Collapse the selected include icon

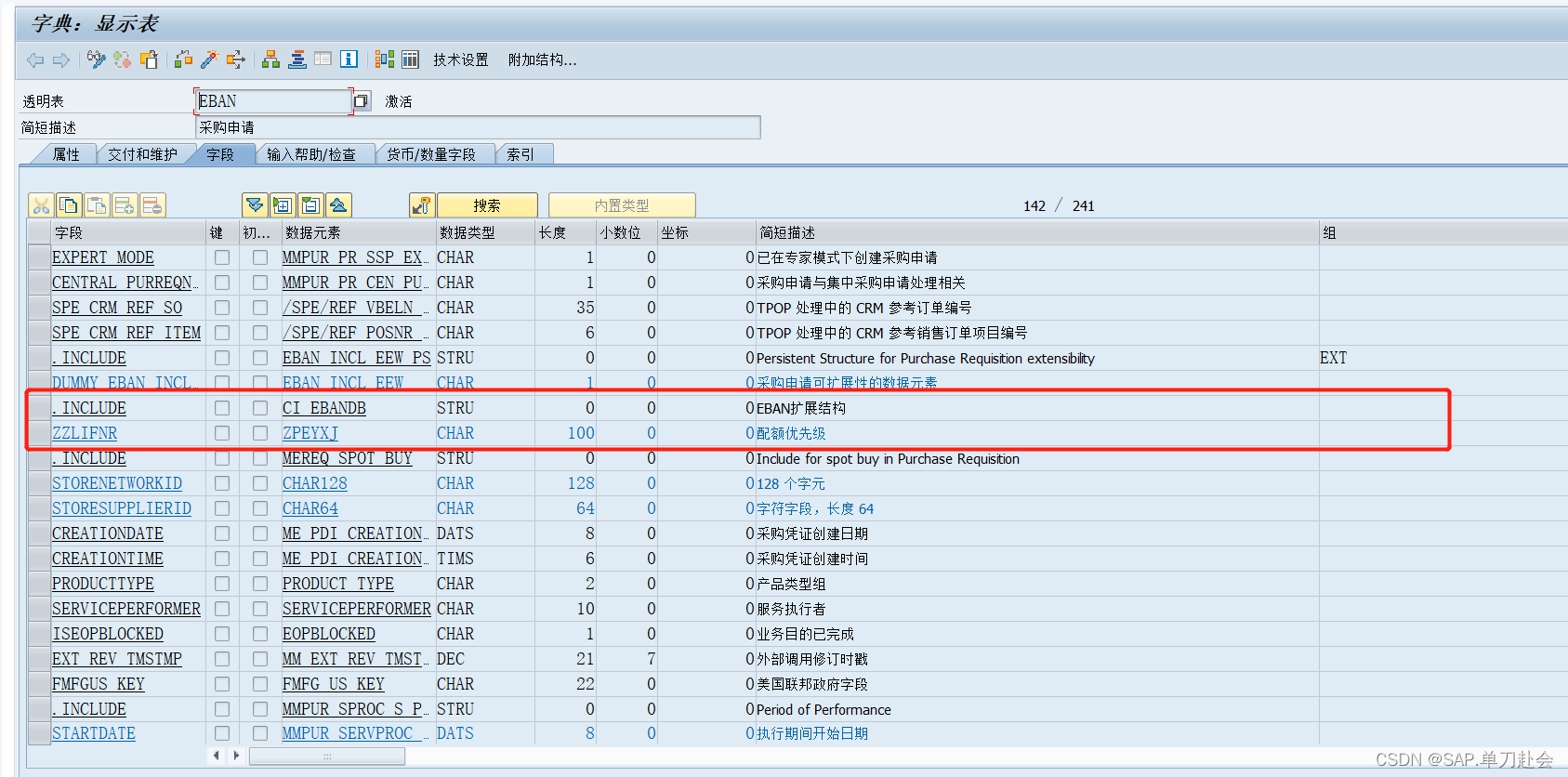310,205
